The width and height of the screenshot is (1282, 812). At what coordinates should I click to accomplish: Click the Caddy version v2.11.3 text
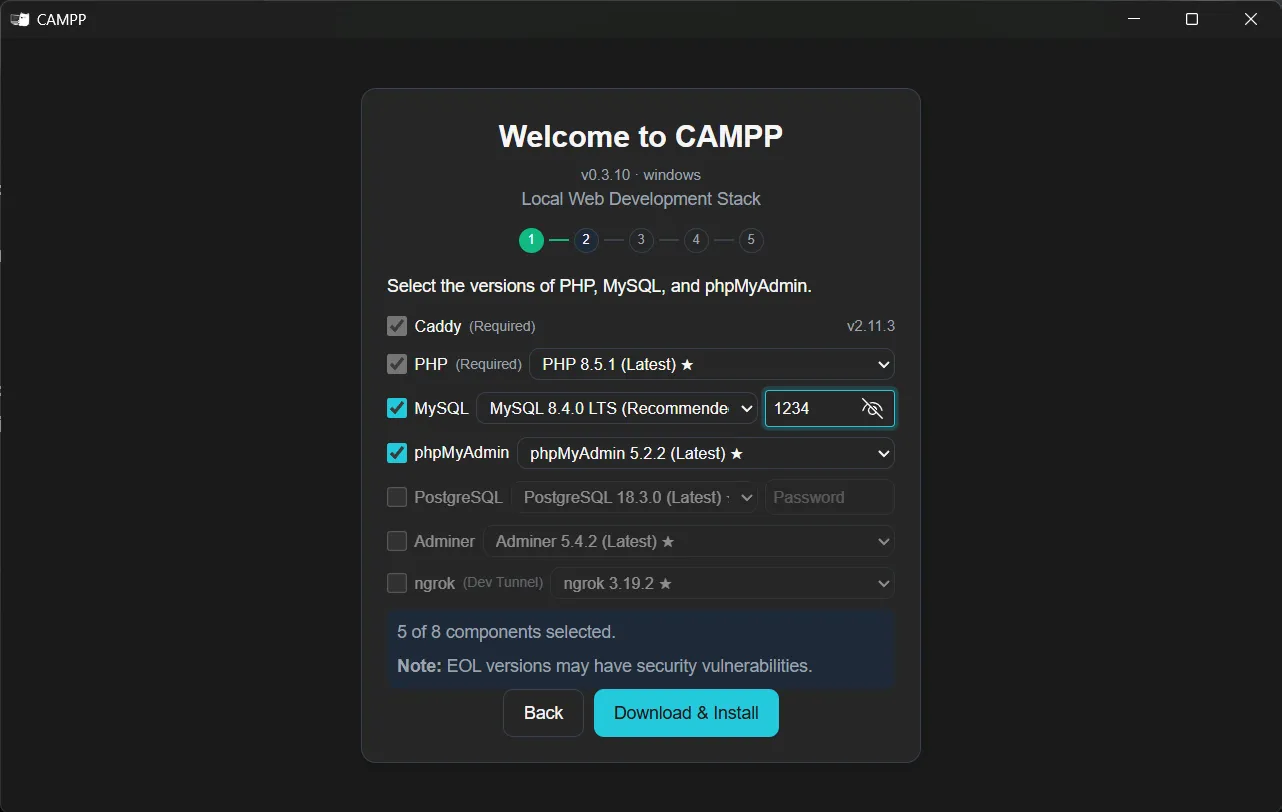pos(871,326)
